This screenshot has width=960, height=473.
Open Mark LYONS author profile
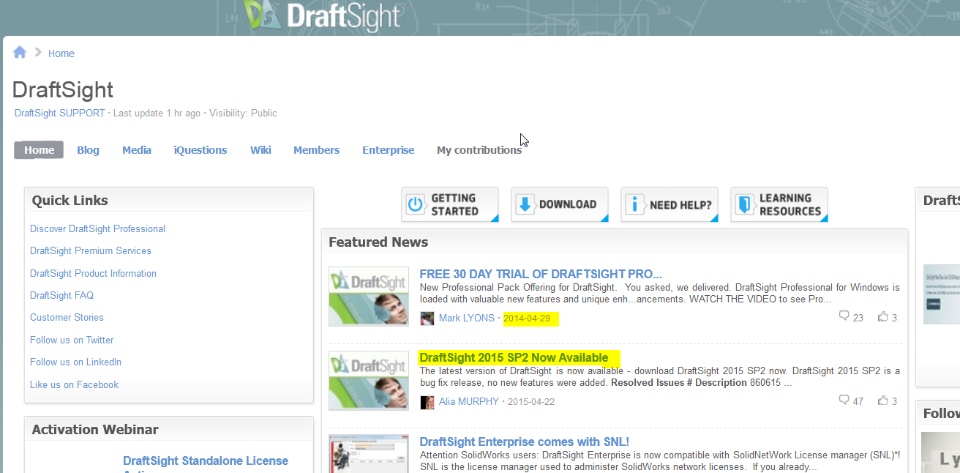467,318
